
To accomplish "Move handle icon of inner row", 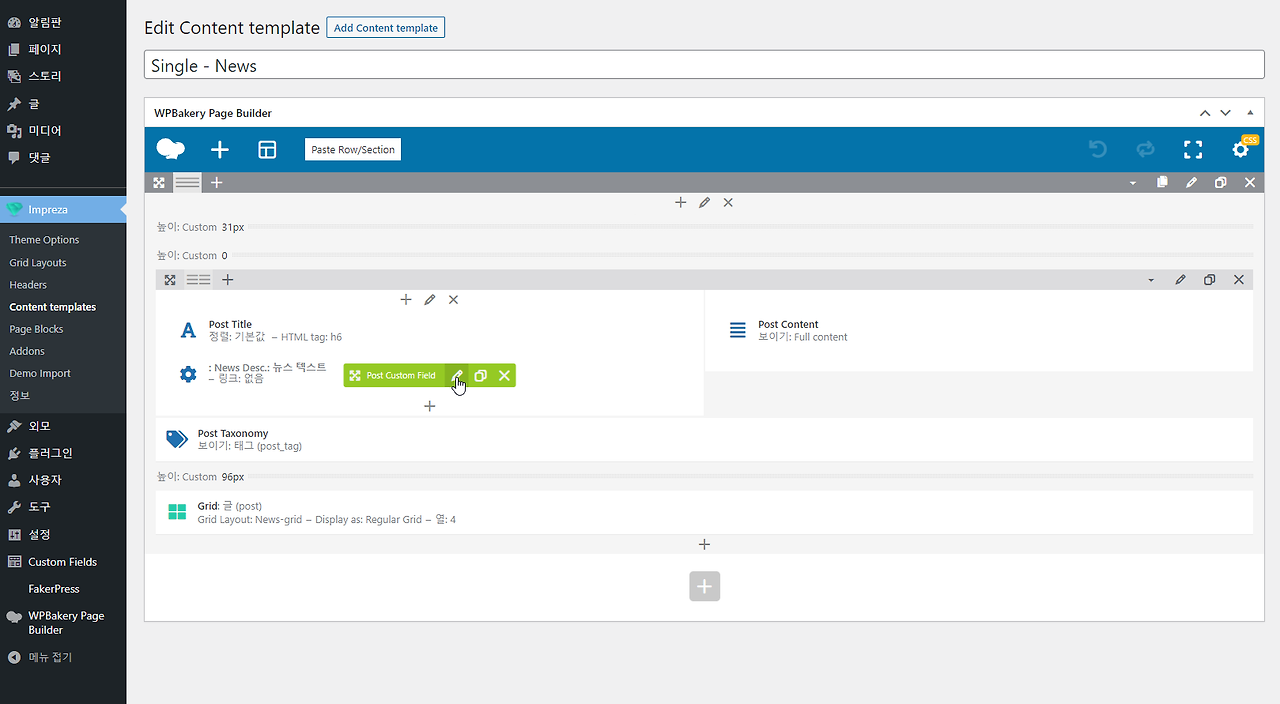I will (x=170, y=280).
